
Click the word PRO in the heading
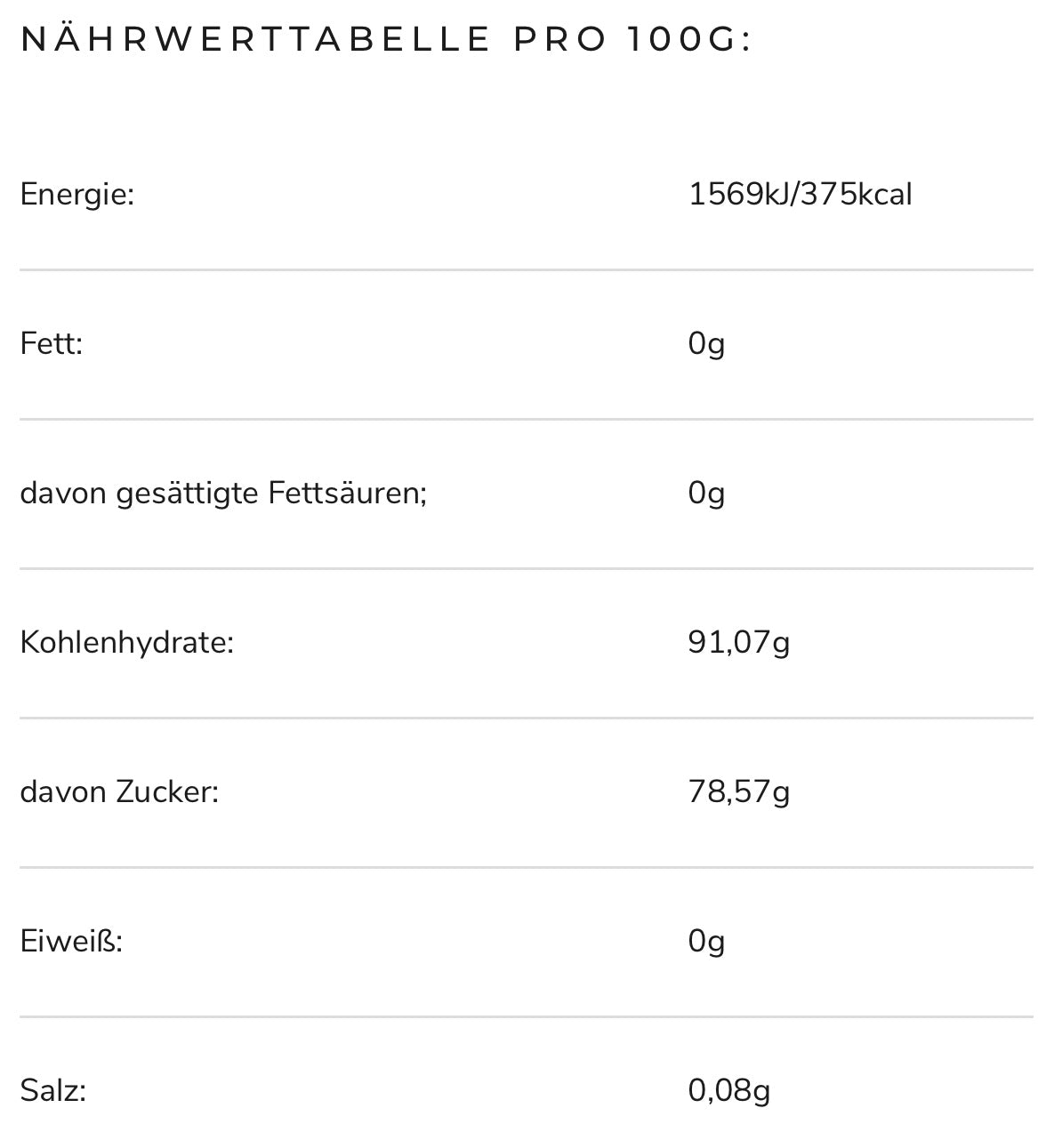pos(560,39)
